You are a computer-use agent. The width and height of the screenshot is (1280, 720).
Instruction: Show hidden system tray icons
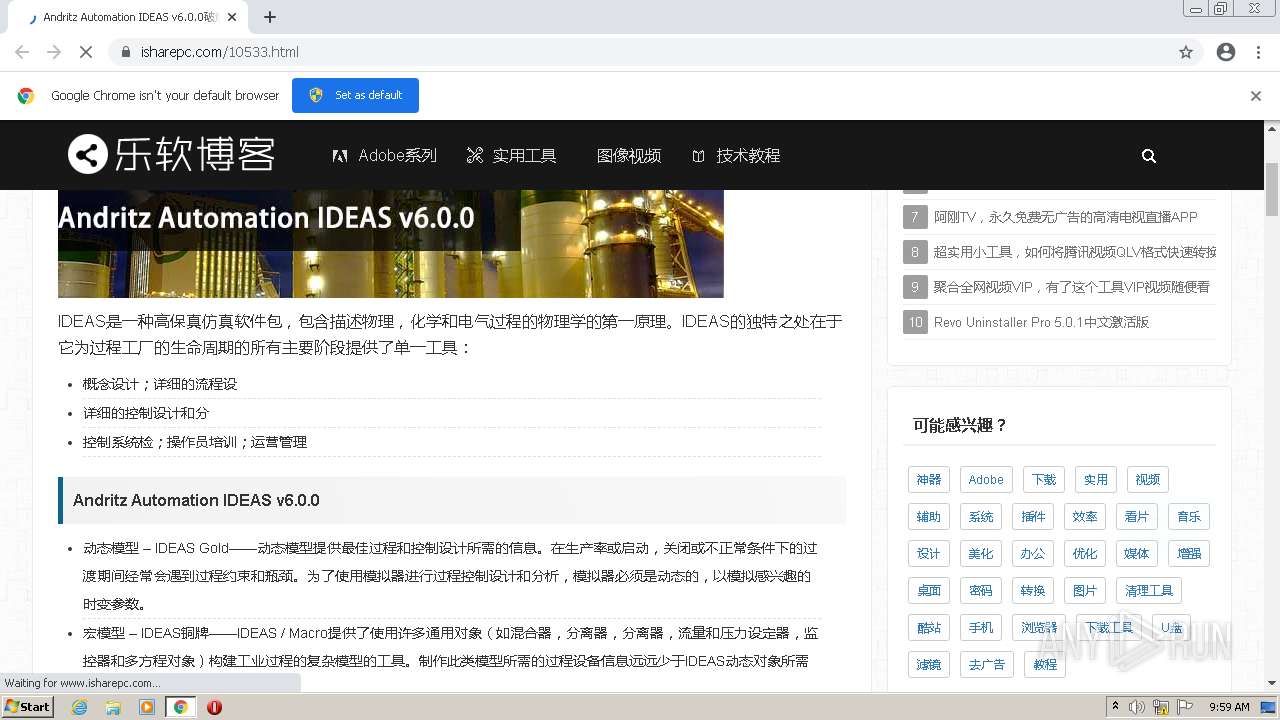1116,707
